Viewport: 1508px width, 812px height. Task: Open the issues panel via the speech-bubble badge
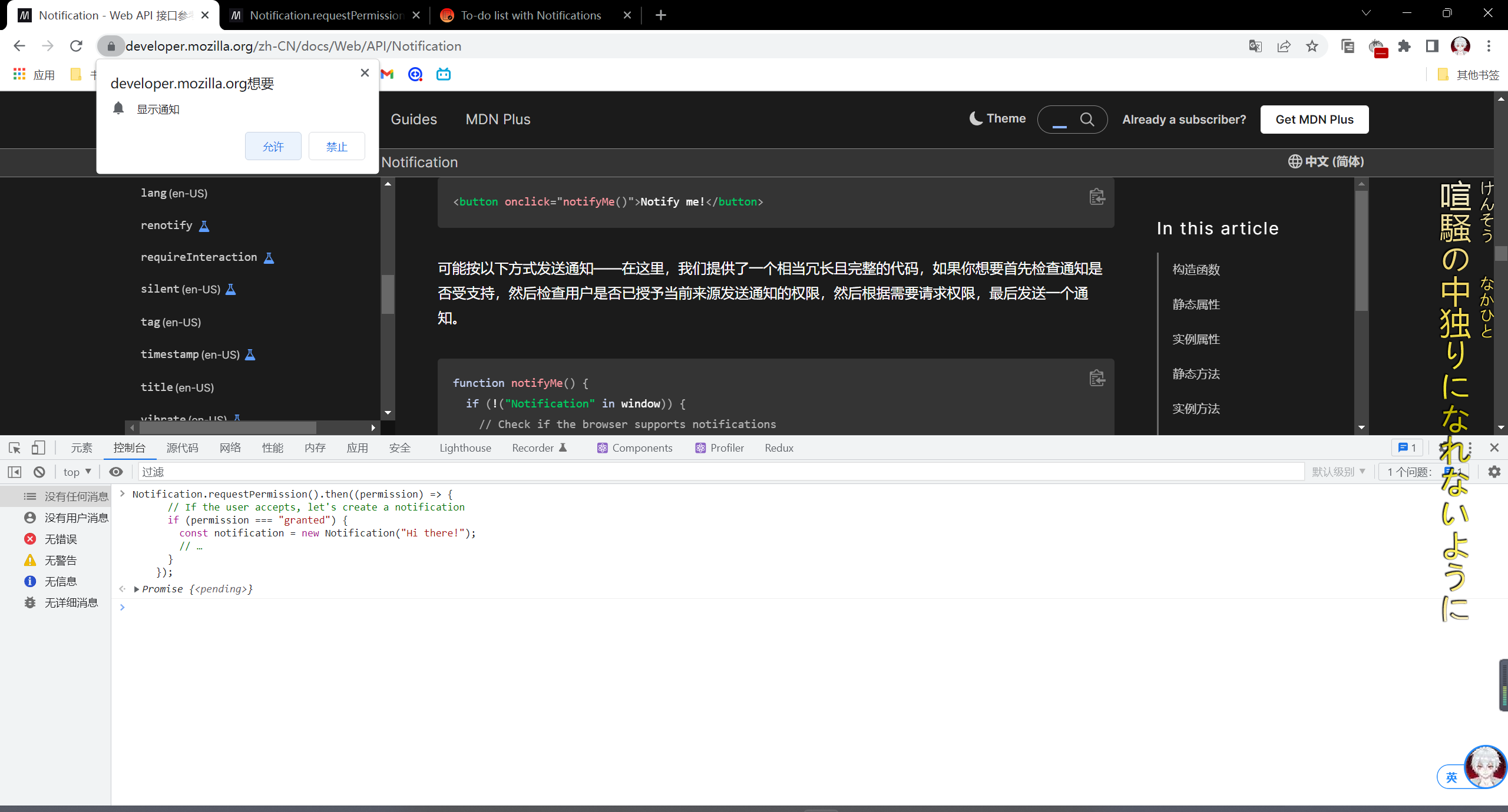click(1407, 448)
